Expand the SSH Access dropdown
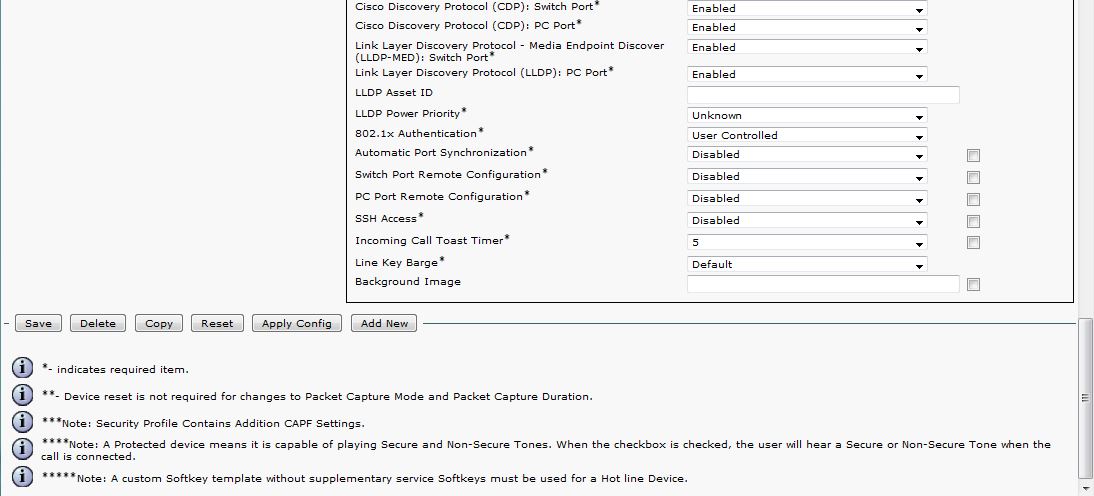The height and width of the screenshot is (496, 1094). pos(807,220)
